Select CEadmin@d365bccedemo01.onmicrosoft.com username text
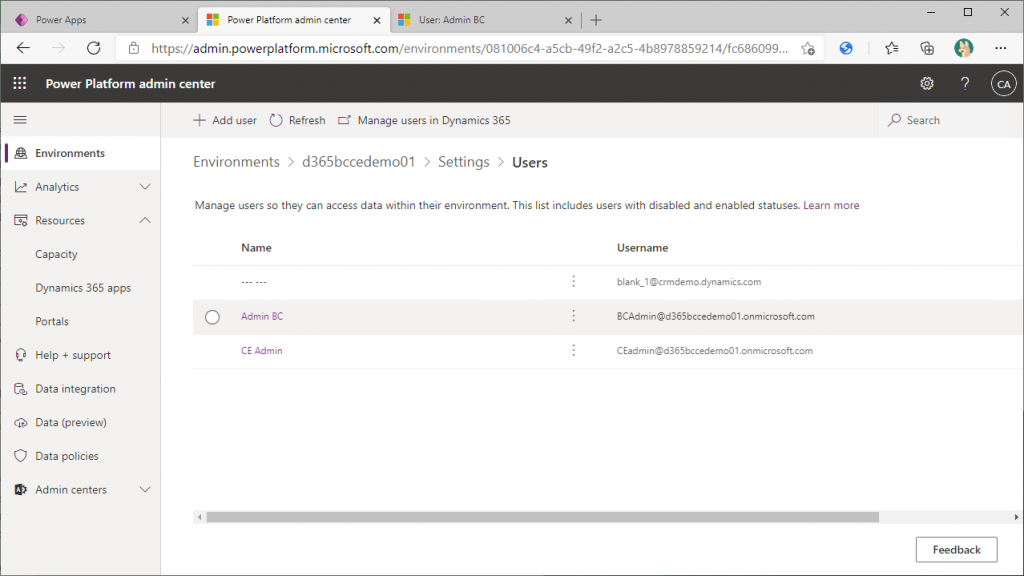This screenshot has width=1024, height=576. [x=714, y=351]
